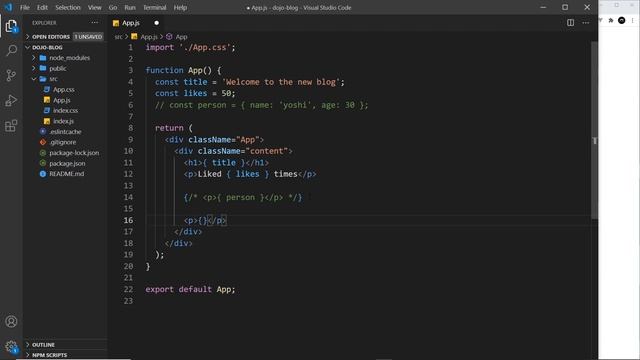This screenshot has width=640, height=360.
Task: Click the commented person paragraph on line 14
Action: (x=243, y=197)
